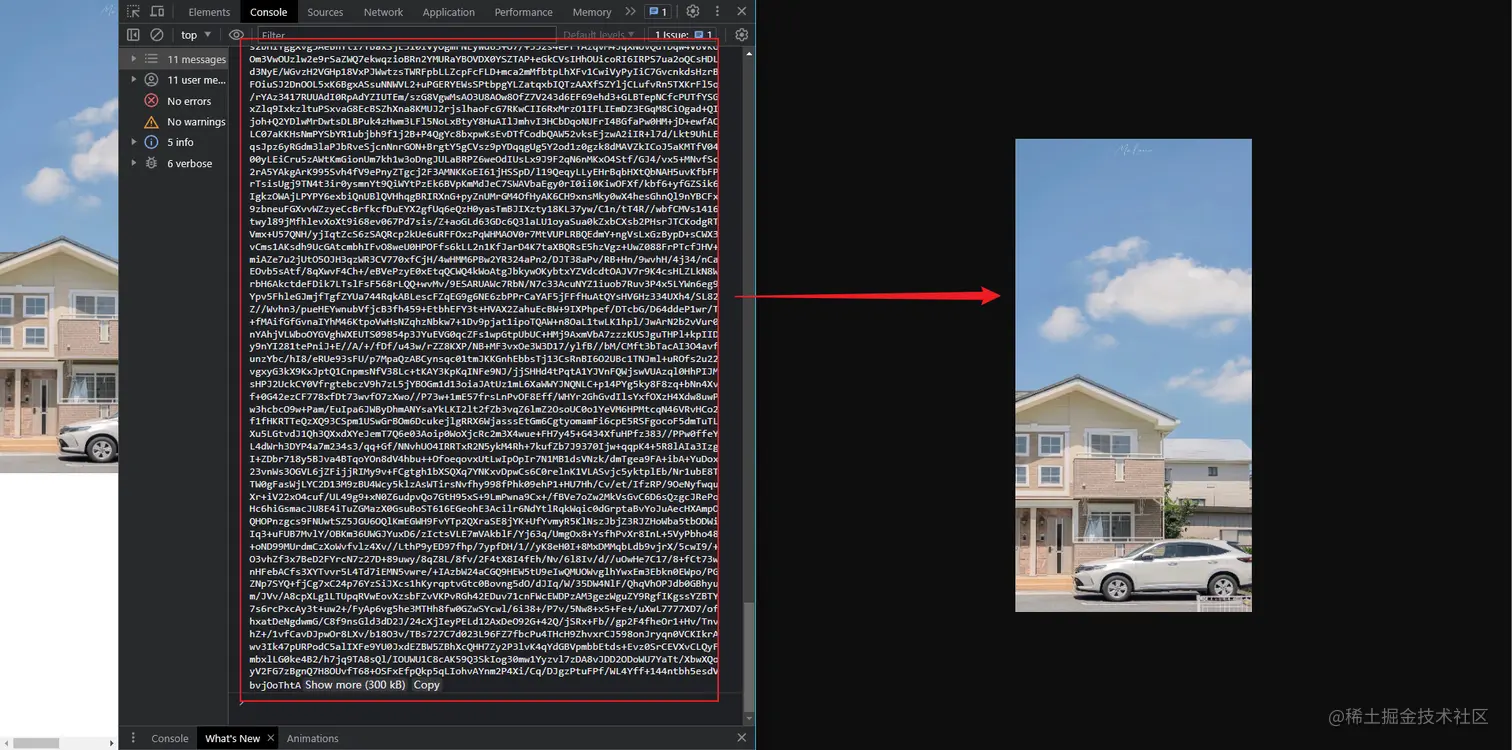Open the top execution context dropdown

point(193,34)
